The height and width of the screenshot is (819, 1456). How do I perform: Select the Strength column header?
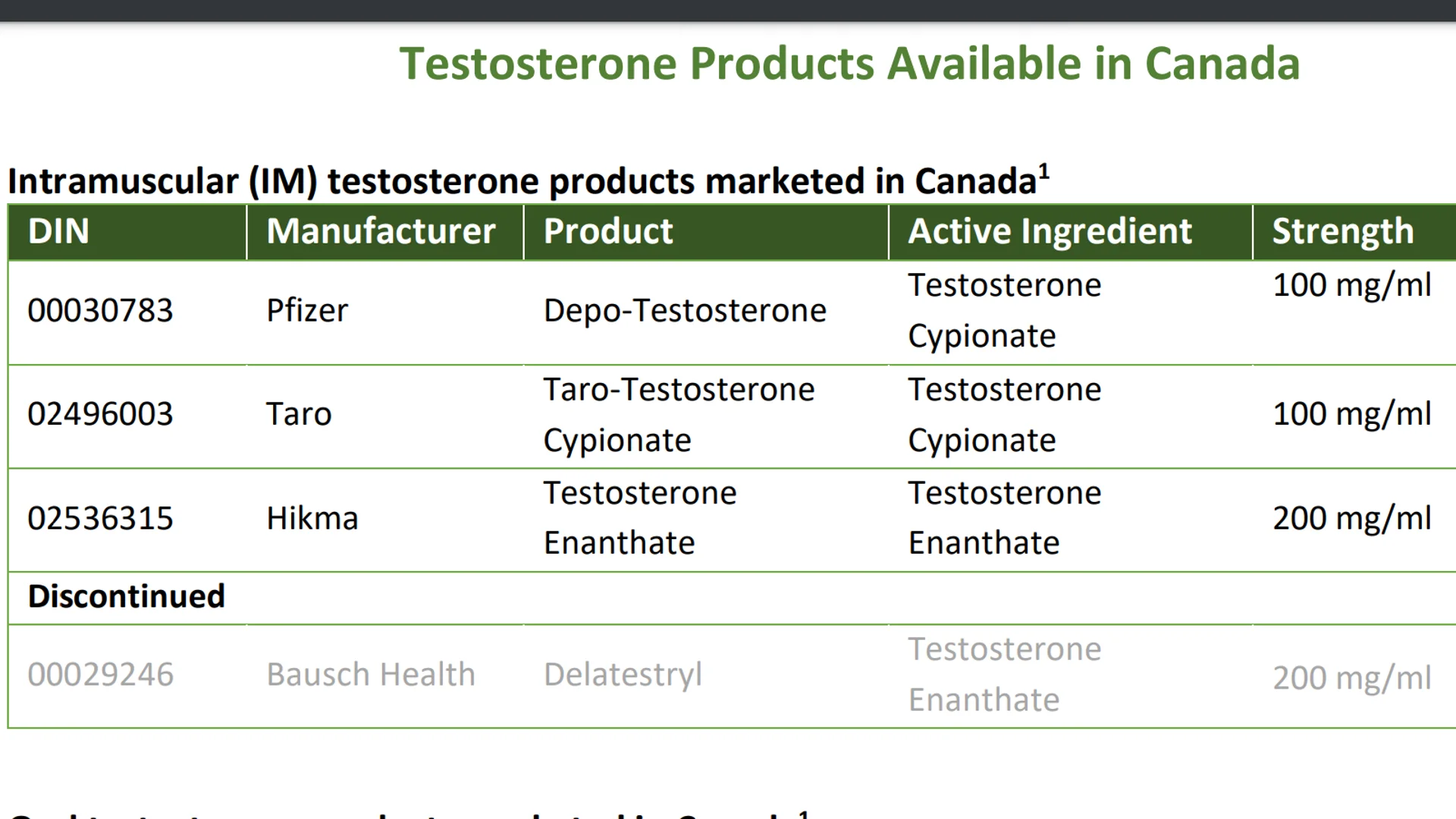click(x=1343, y=231)
